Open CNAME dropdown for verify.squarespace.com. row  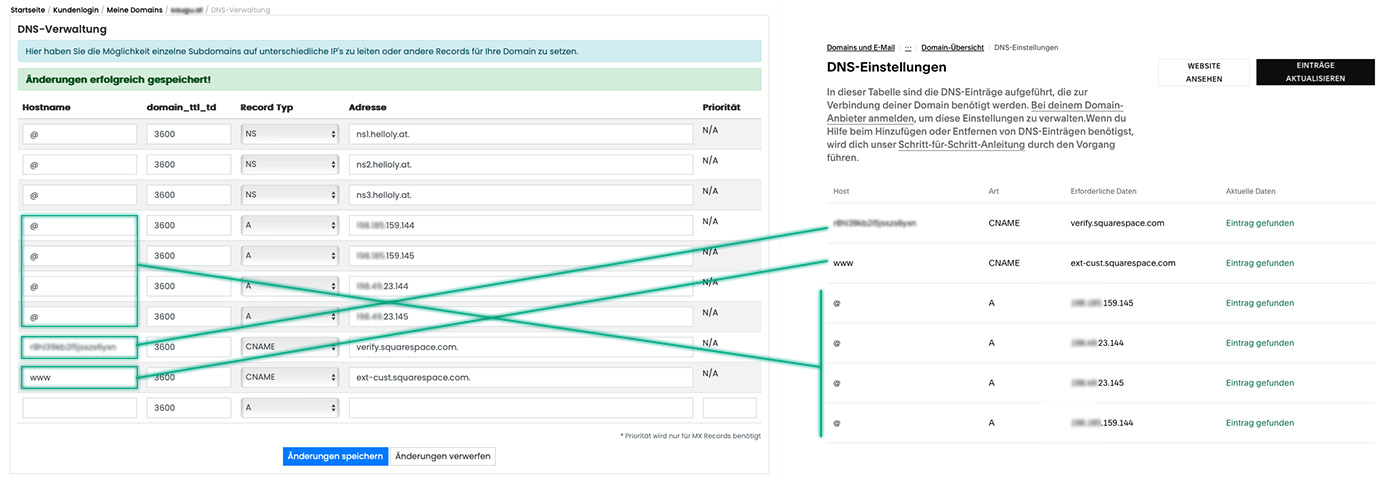[290, 347]
